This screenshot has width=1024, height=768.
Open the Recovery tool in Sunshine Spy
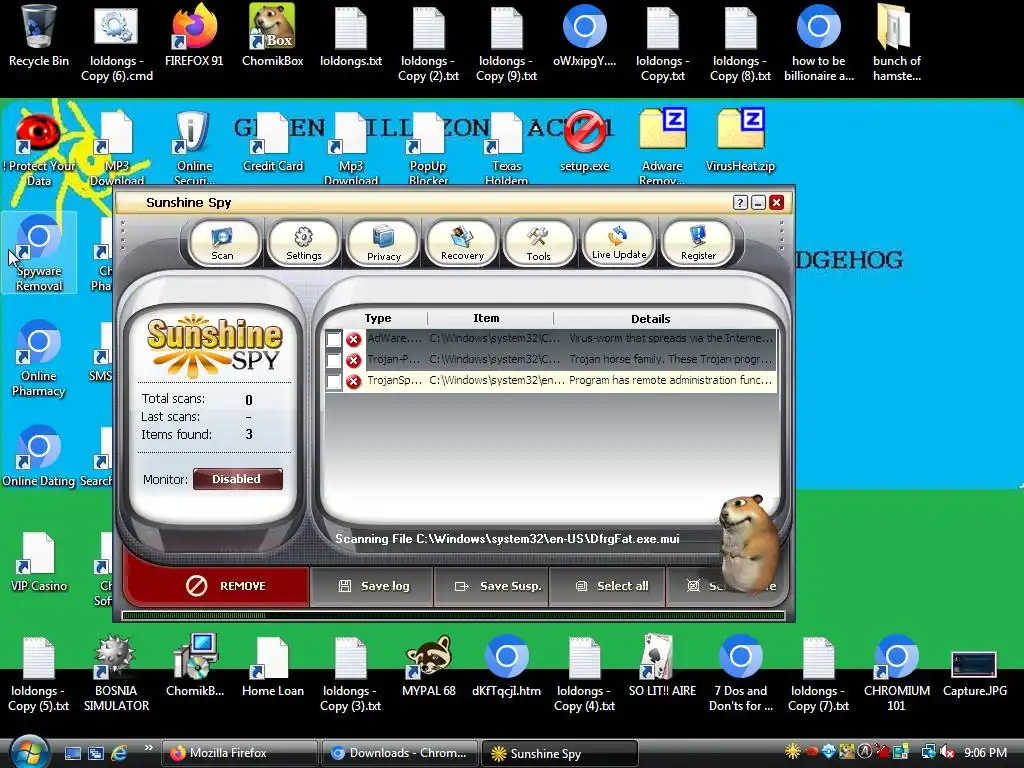coord(462,243)
